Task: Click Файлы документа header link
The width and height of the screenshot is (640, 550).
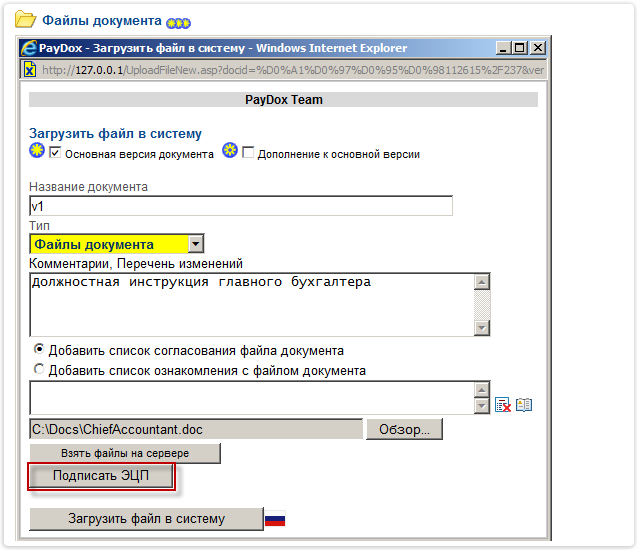Action: click(x=101, y=20)
